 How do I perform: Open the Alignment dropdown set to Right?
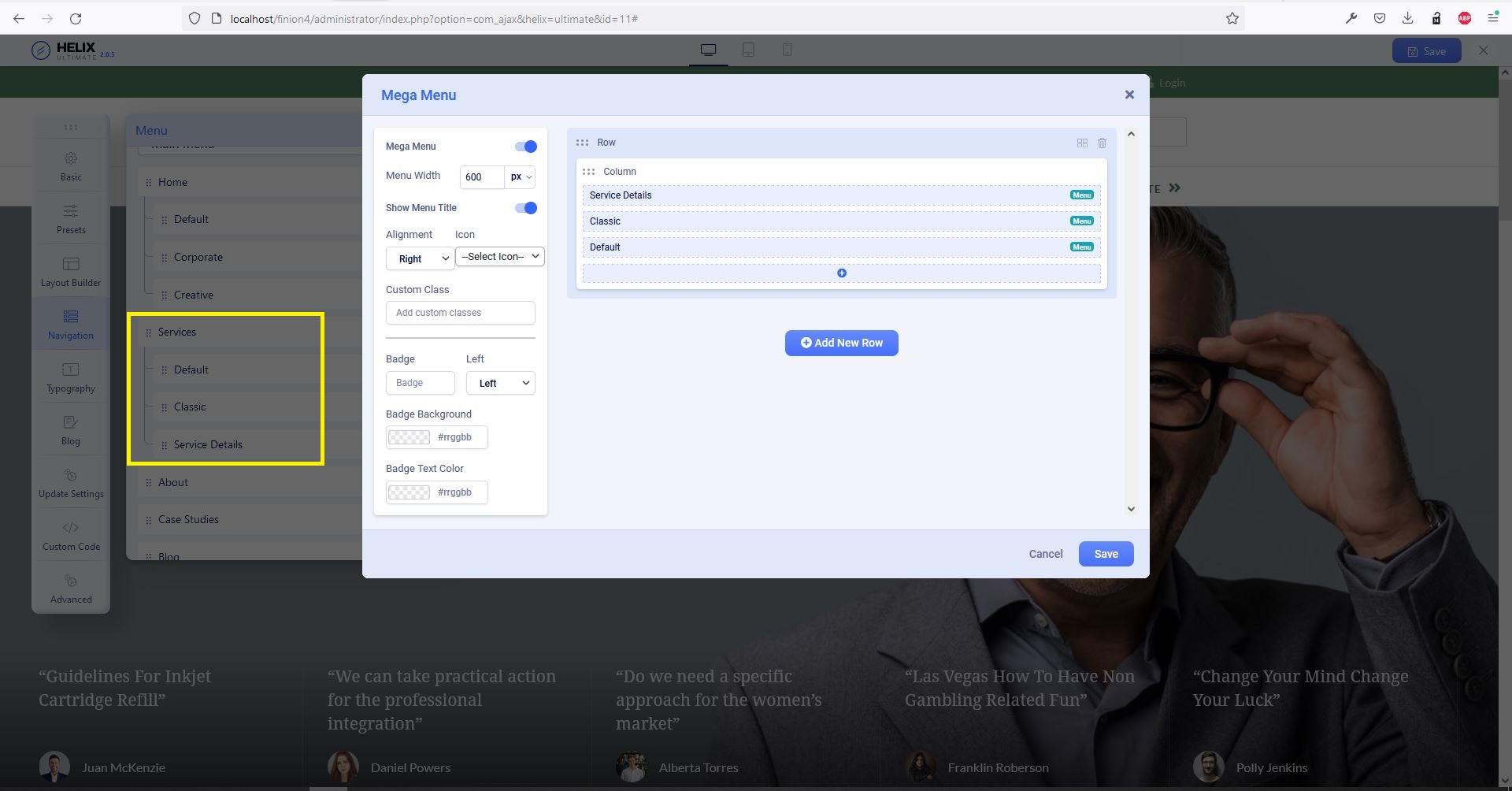pos(419,258)
